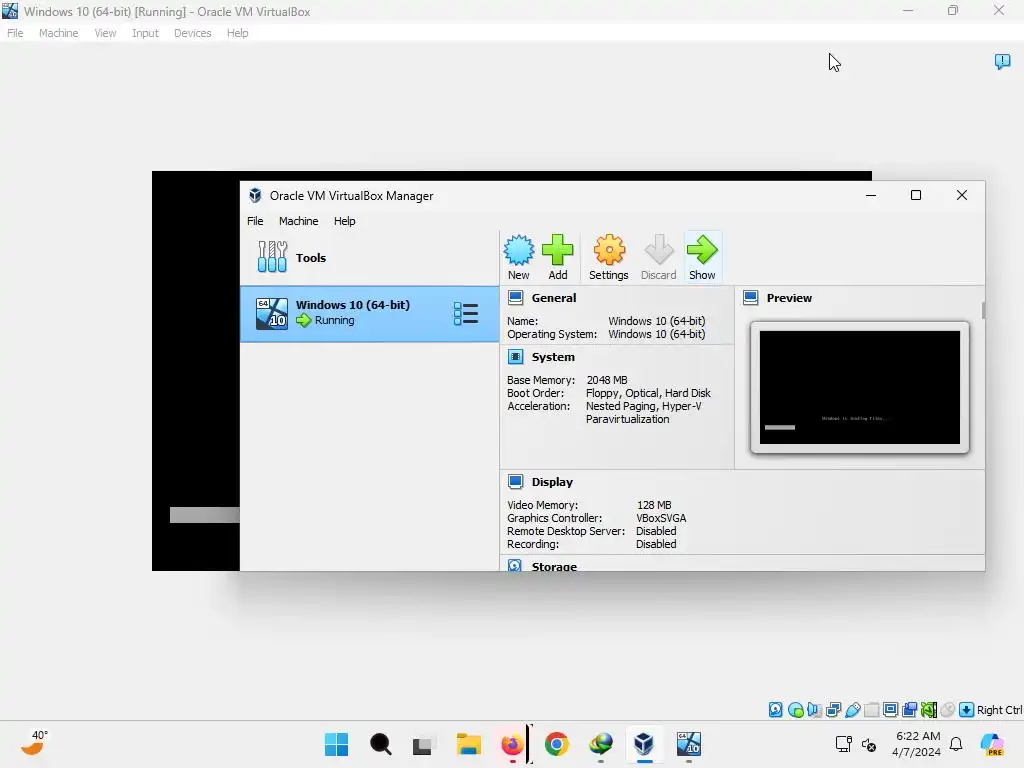Click the System section header link
1024x768 pixels.
point(553,357)
